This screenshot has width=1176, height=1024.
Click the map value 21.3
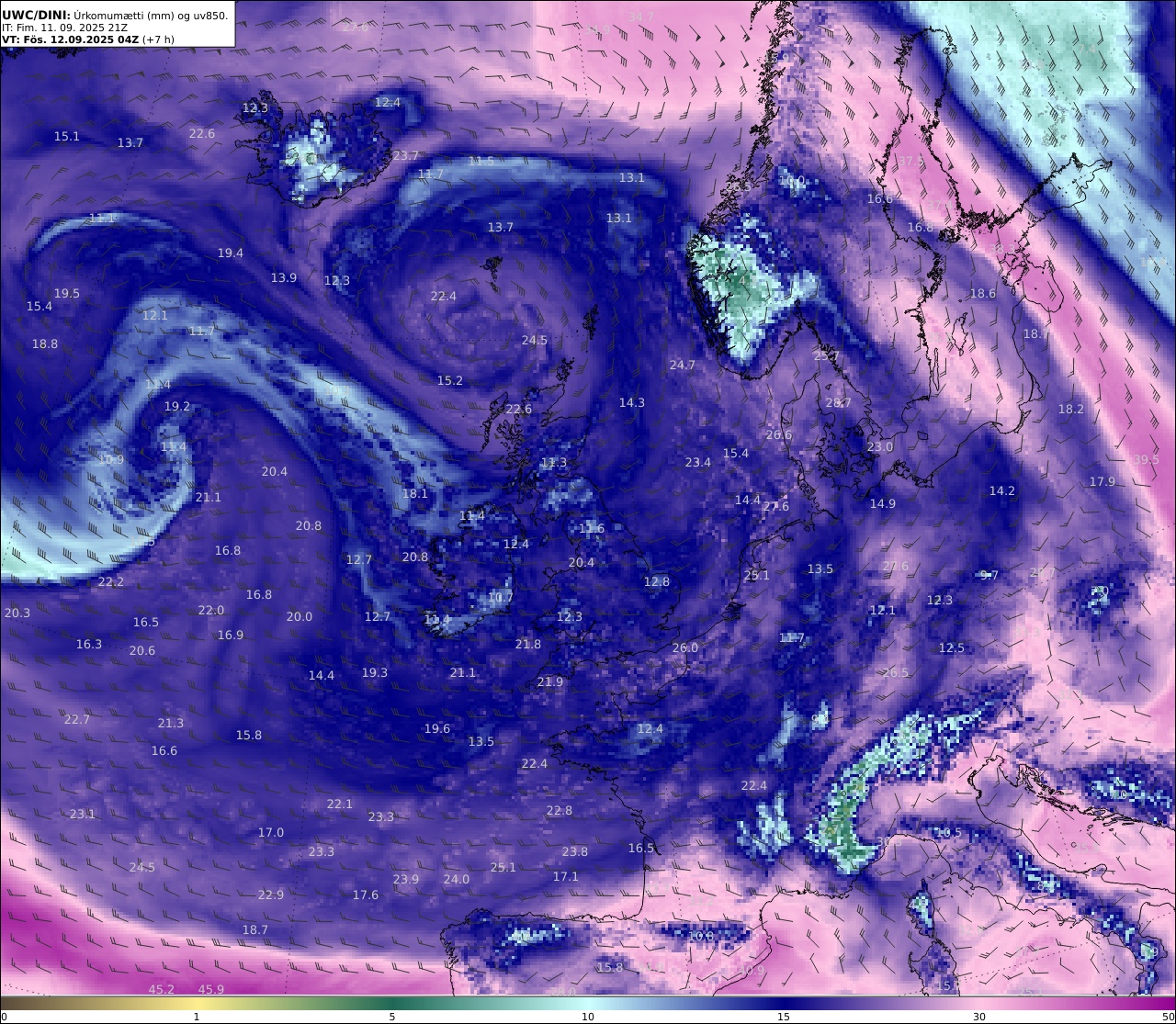171,724
